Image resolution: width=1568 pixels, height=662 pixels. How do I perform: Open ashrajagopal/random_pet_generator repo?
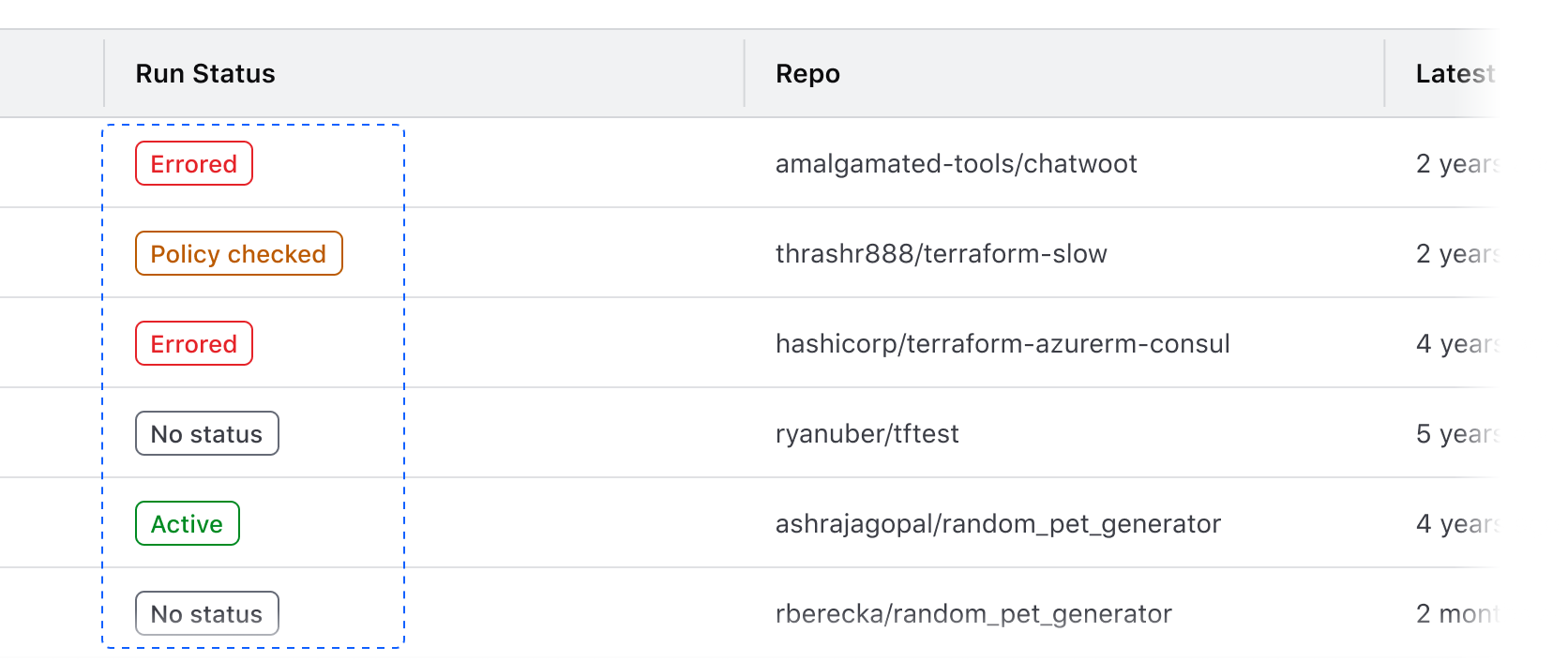pos(998,524)
